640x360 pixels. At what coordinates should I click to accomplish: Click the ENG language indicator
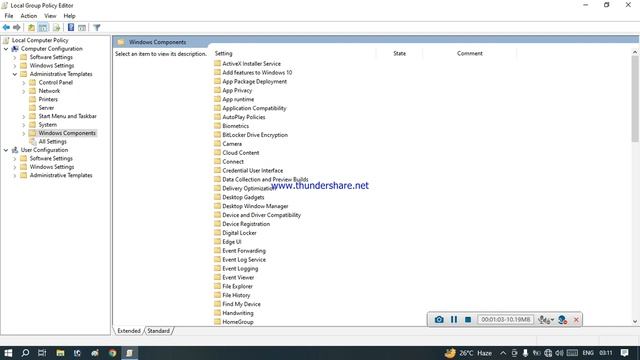tap(588, 353)
